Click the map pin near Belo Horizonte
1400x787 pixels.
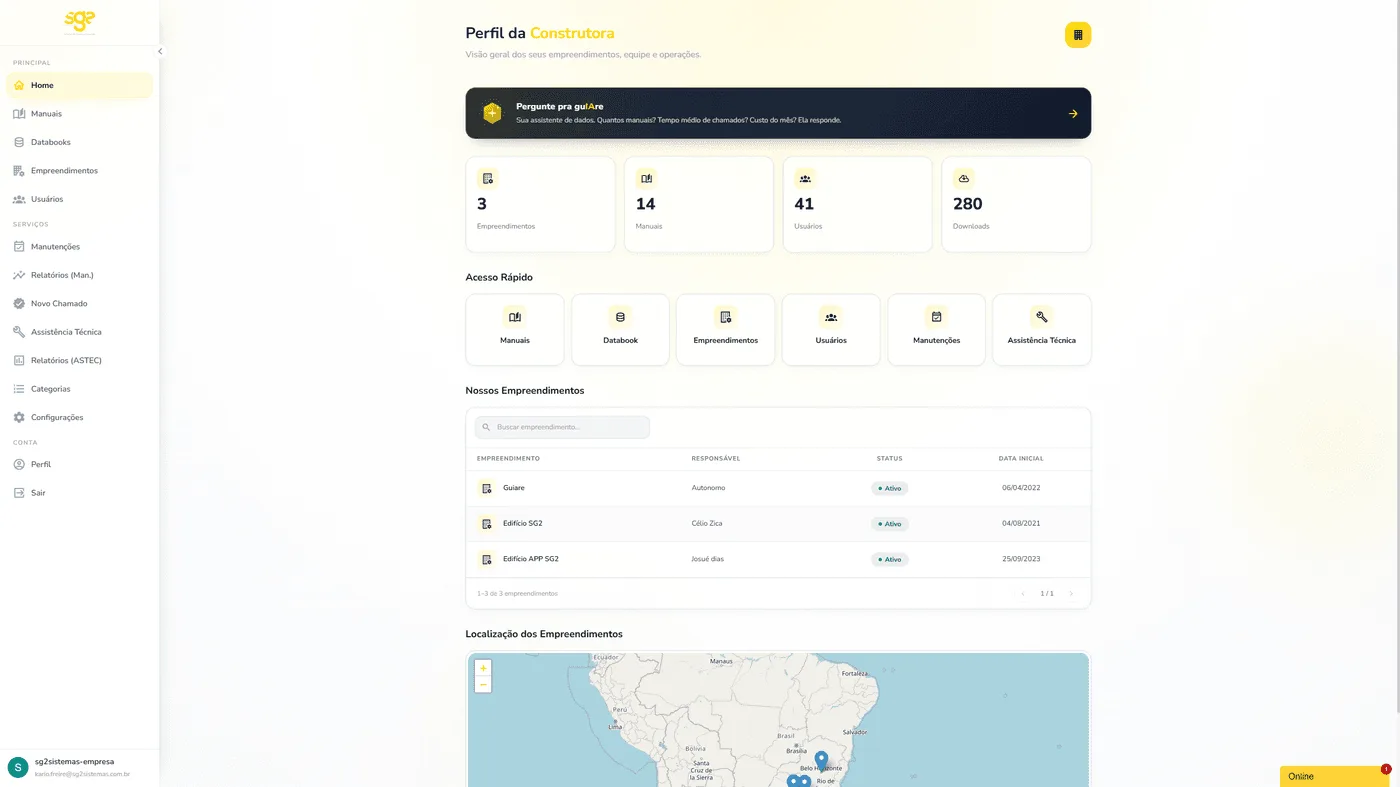click(821, 761)
